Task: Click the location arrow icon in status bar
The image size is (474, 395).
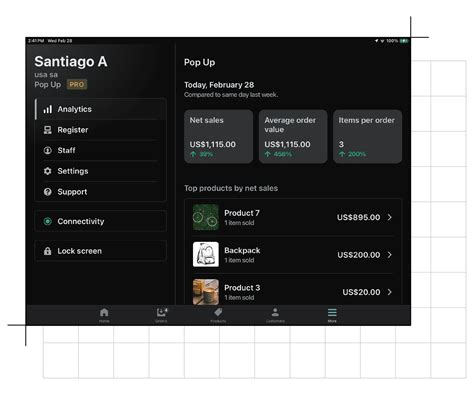Action: tap(376, 41)
